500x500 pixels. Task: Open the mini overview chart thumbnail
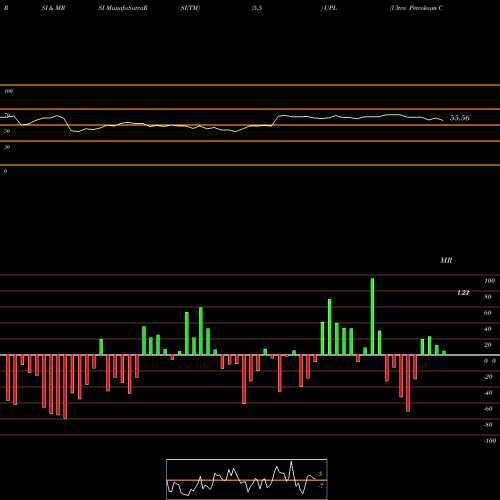tap(247, 479)
